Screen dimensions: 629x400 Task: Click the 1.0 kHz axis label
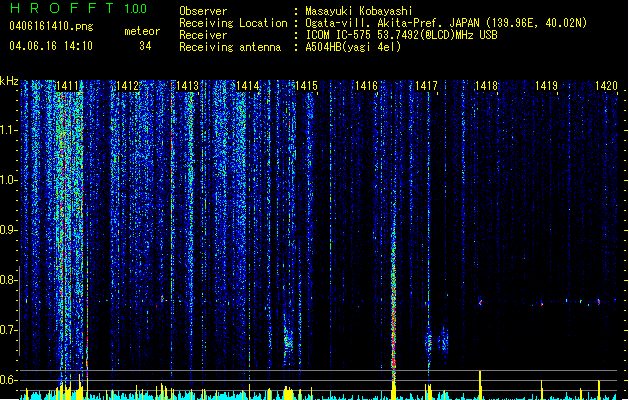(x=8, y=180)
